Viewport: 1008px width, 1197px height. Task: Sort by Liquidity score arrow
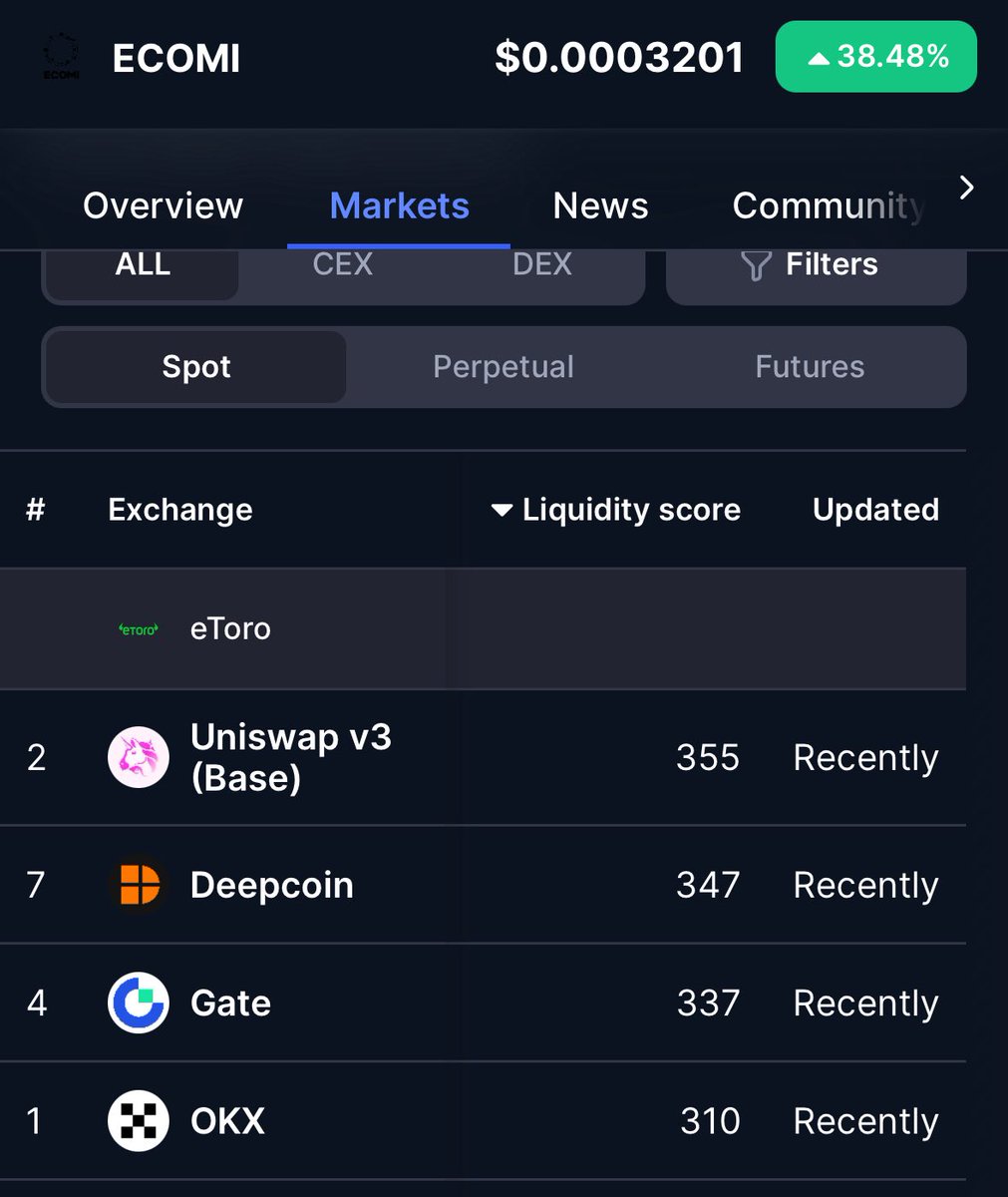tap(502, 511)
